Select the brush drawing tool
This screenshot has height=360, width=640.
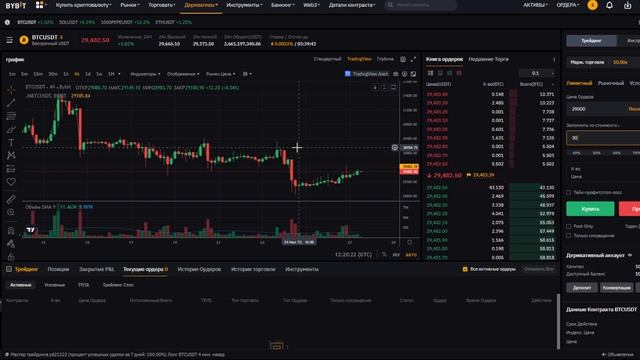pos(11,129)
